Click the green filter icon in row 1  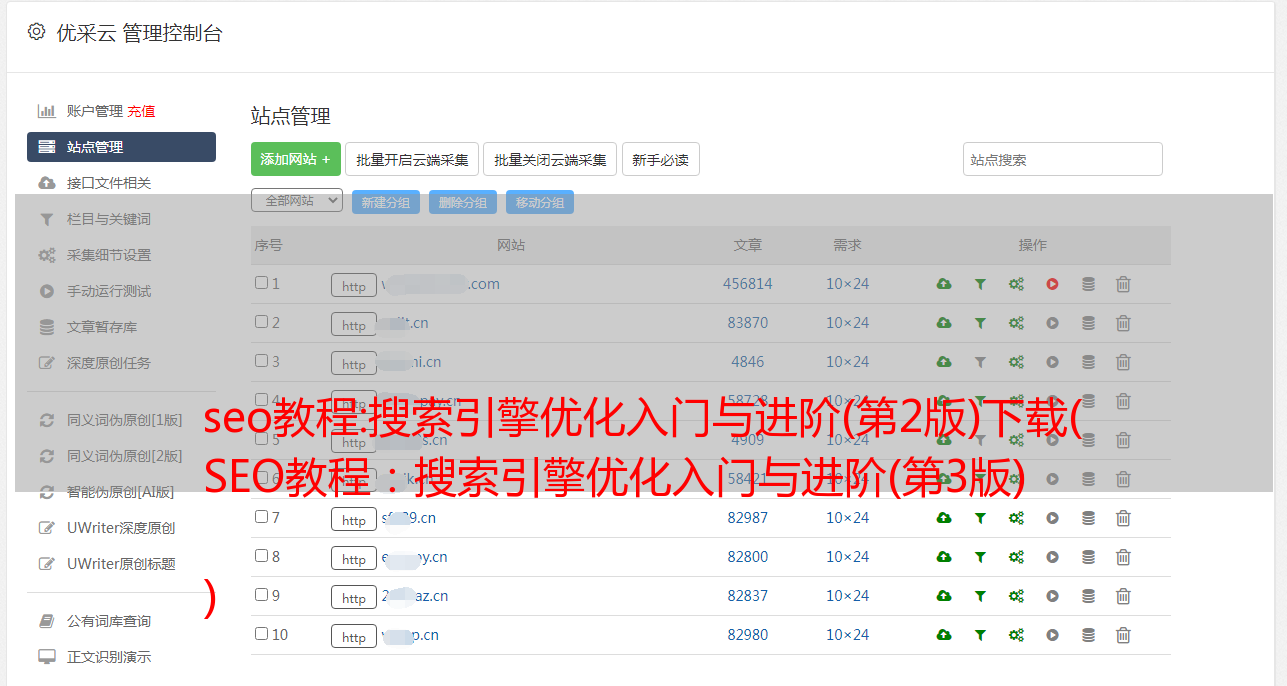point(980,284)
